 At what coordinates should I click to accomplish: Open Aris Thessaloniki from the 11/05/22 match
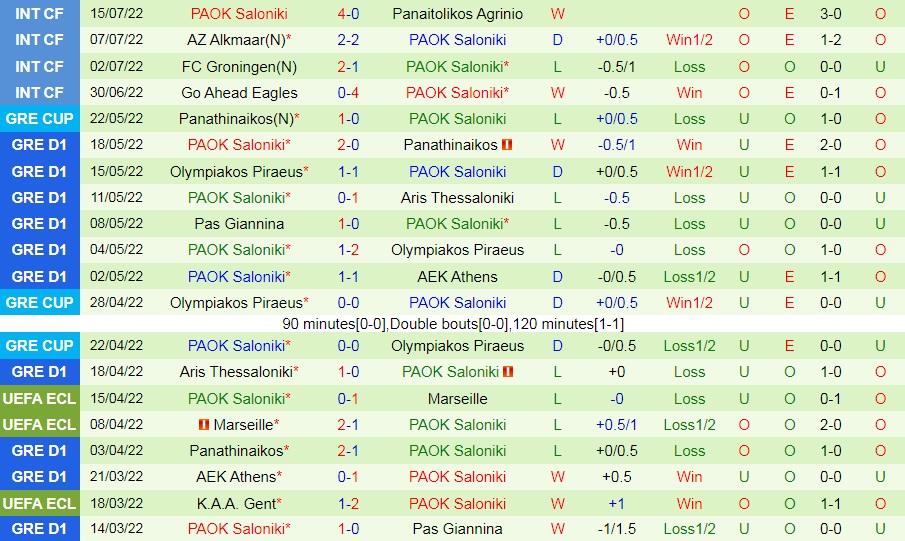coord(457,198)
